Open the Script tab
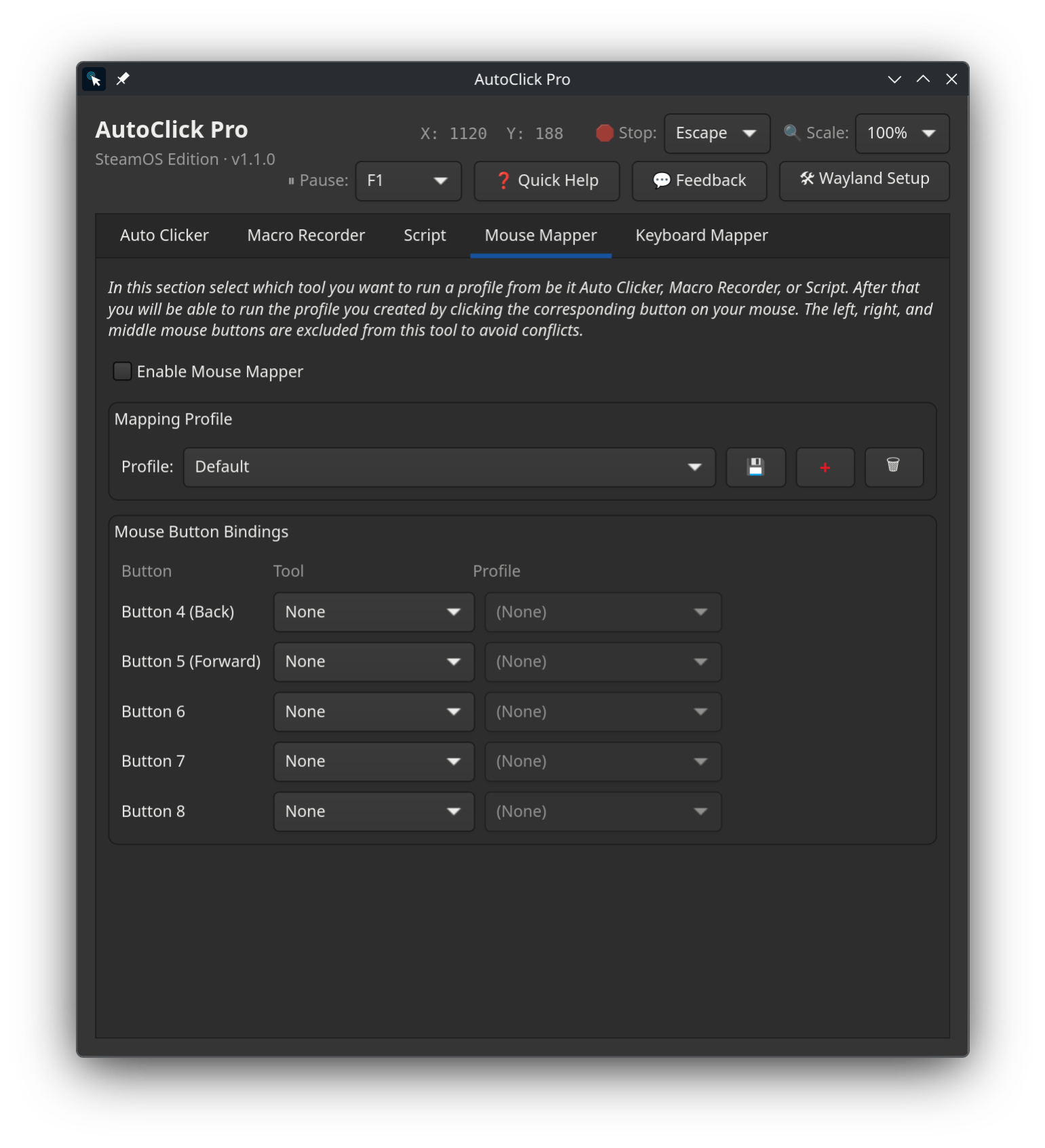1045x1148 pixels. click(425, 235)
